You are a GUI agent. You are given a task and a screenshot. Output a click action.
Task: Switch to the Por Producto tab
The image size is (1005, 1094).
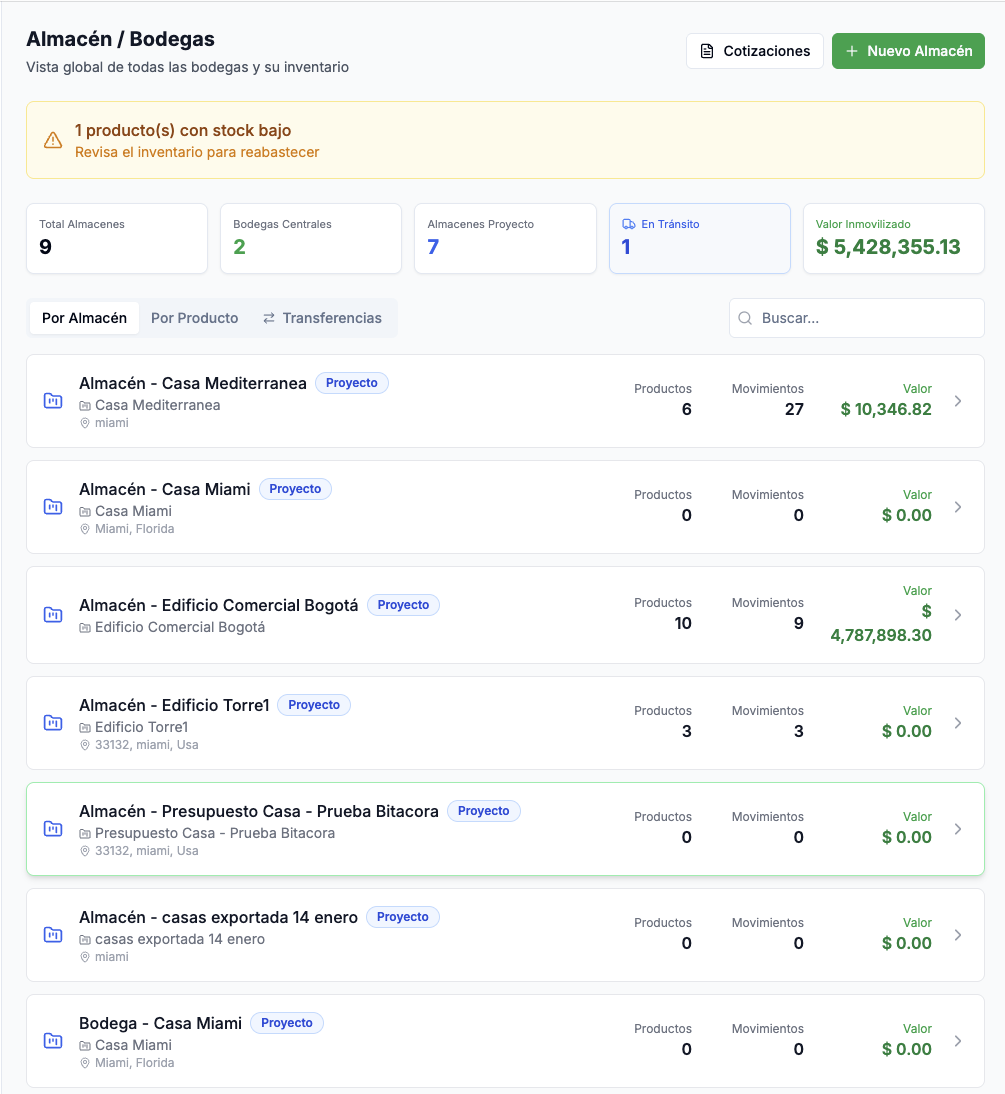(195, 318)
